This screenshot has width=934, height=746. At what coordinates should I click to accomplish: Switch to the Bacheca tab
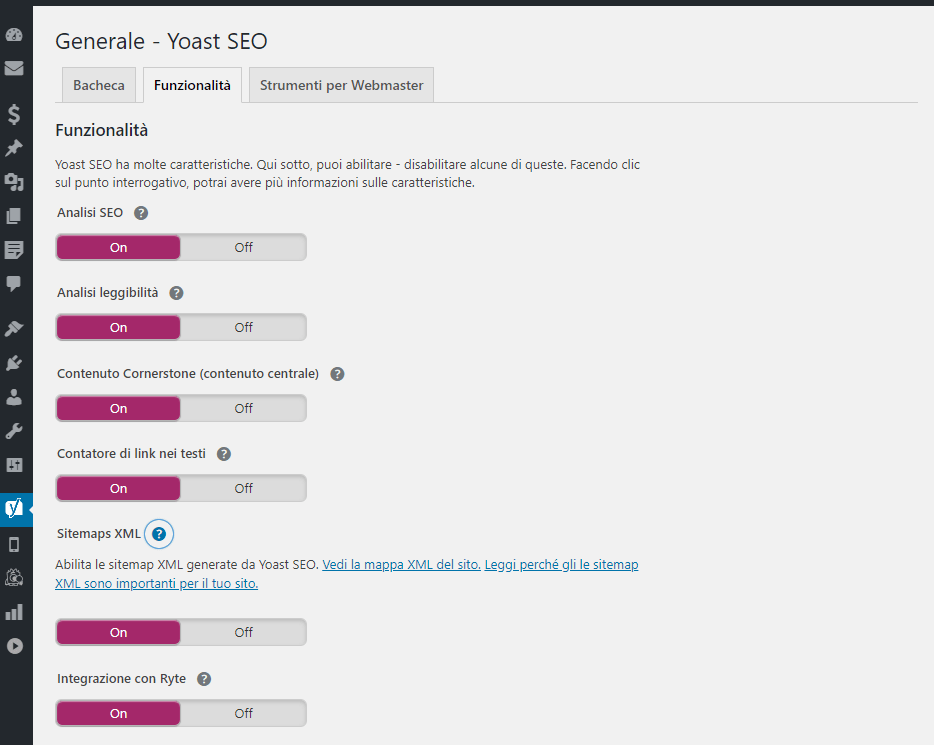point(99,85)
